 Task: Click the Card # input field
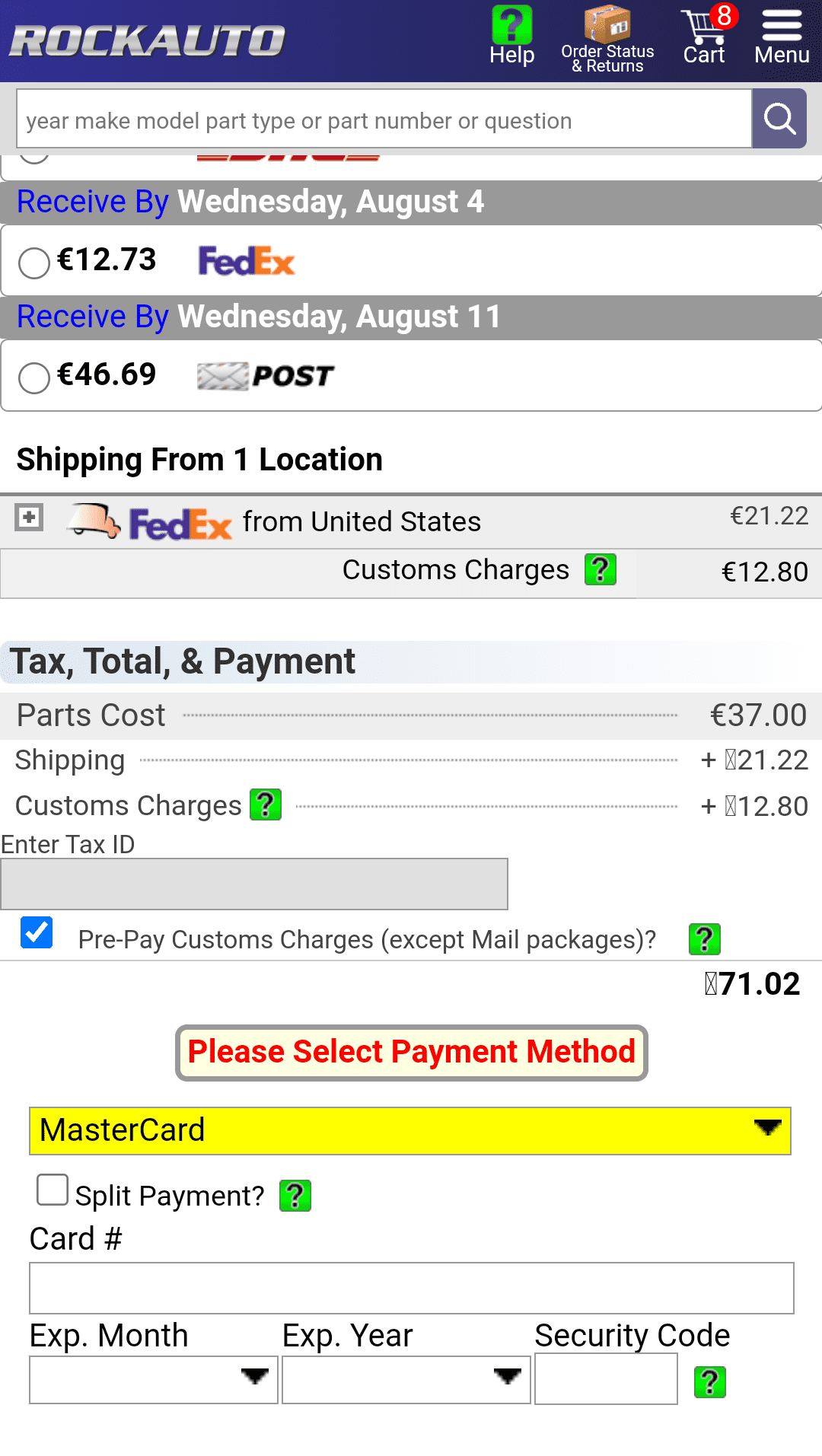tap(411, 1288)
